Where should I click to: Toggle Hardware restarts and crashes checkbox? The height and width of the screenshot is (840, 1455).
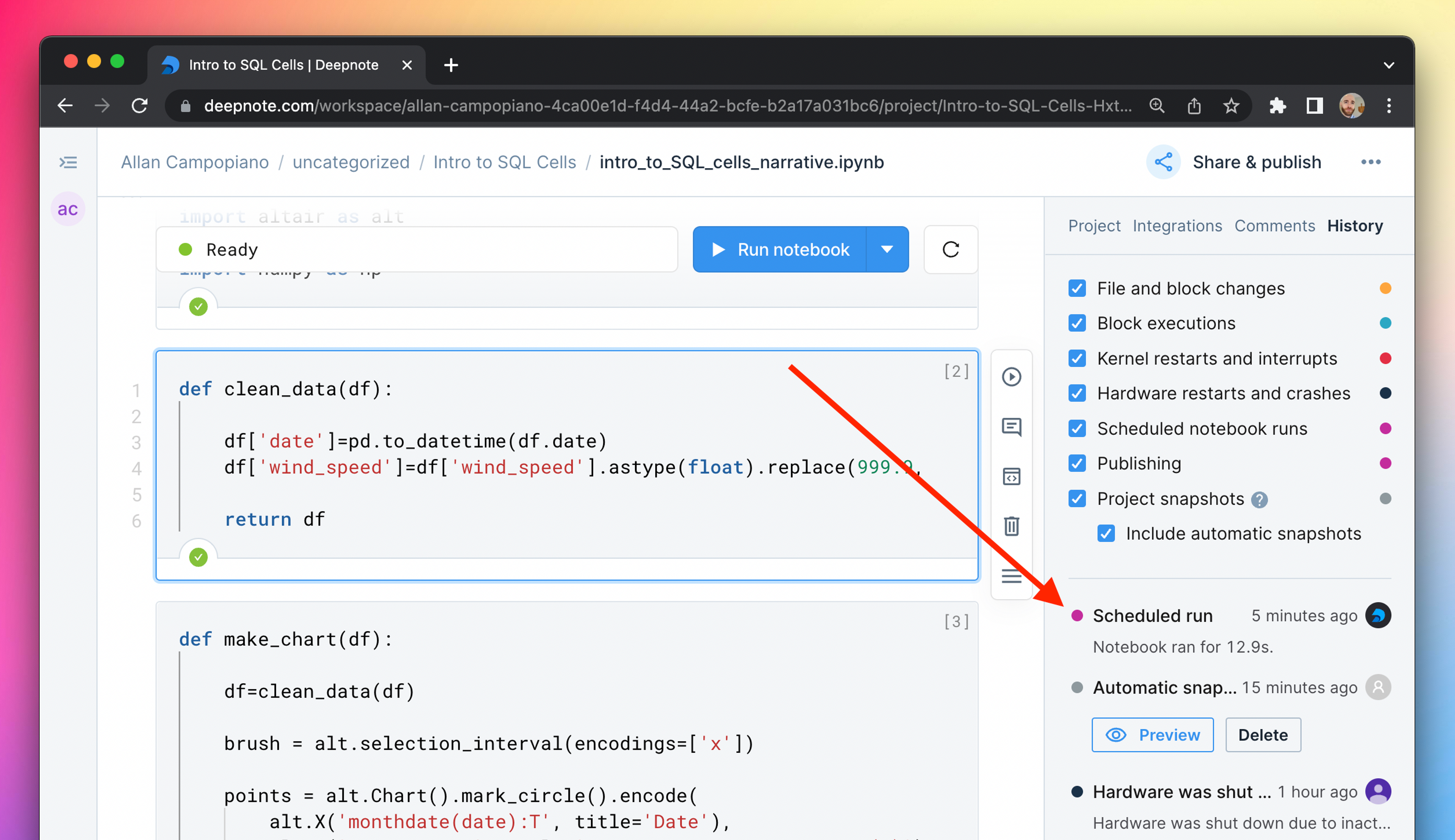coord(1077,393)
